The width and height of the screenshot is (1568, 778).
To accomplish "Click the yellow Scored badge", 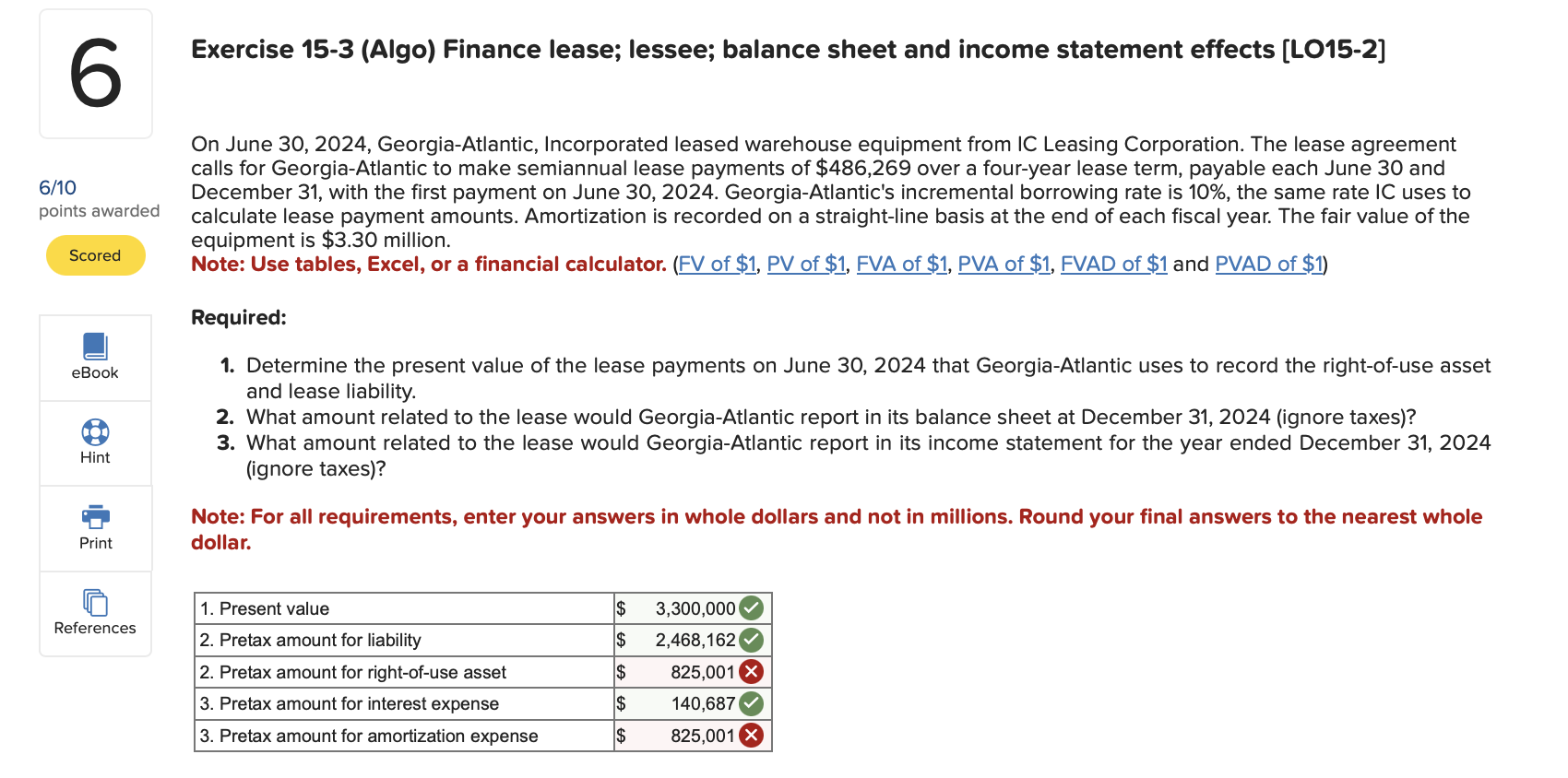I will click(x=95, y=255).
